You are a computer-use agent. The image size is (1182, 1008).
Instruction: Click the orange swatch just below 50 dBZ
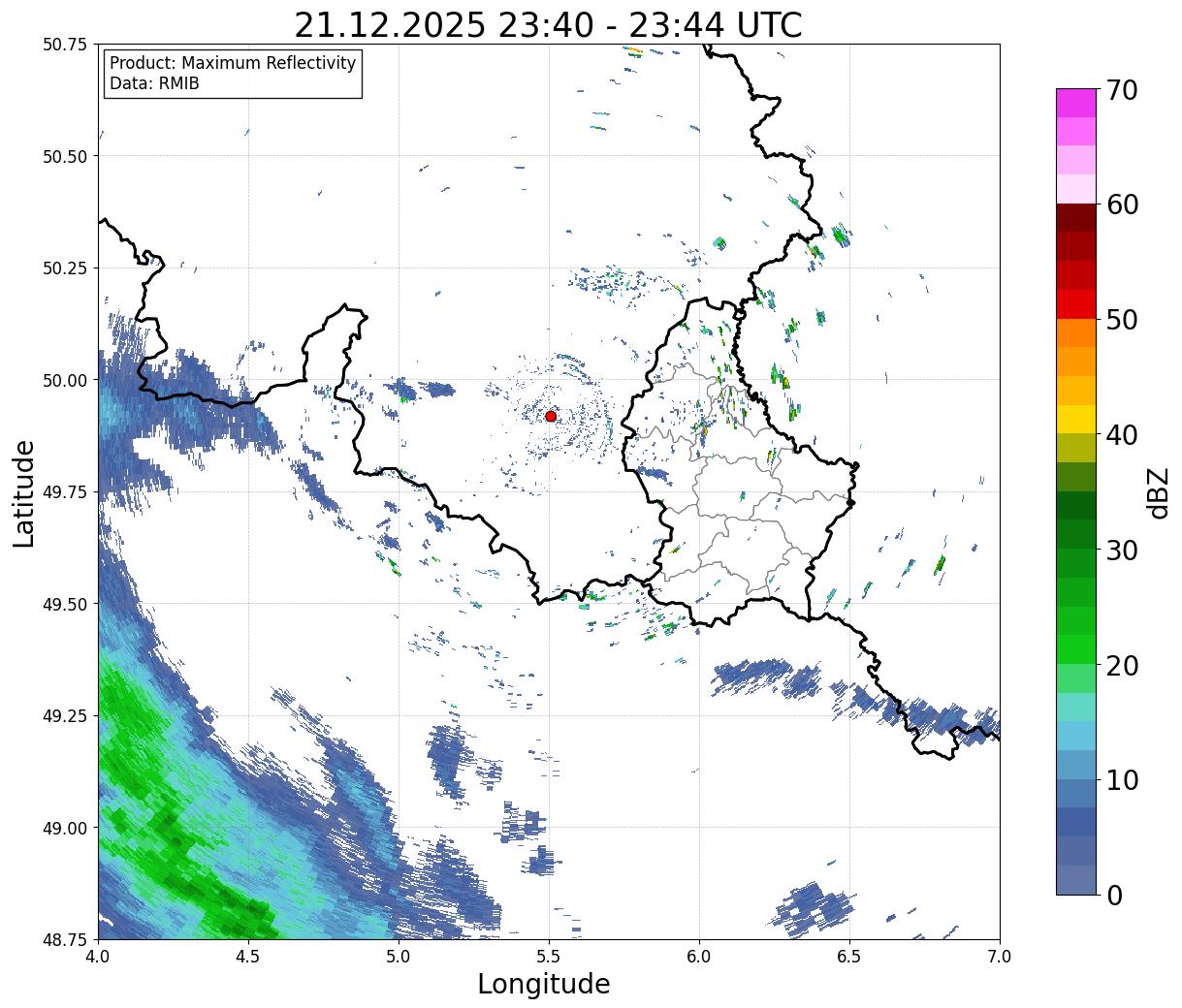coord(1076,332)
